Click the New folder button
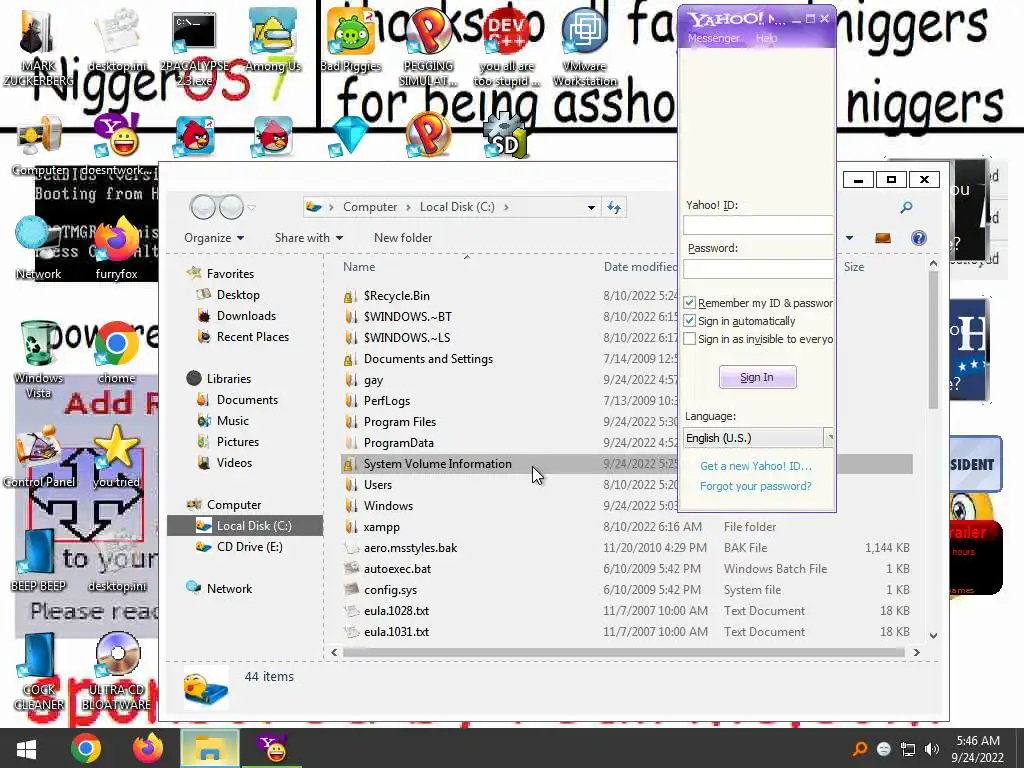 (403, 238)
